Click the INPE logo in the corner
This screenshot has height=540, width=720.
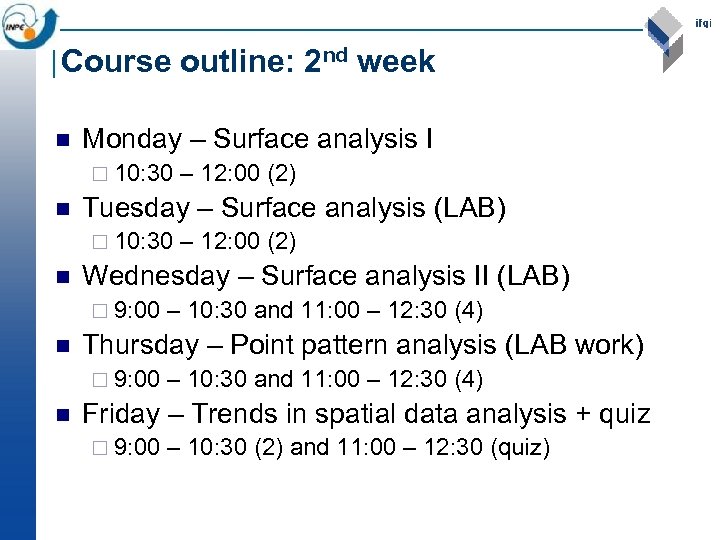click(24, 25)
